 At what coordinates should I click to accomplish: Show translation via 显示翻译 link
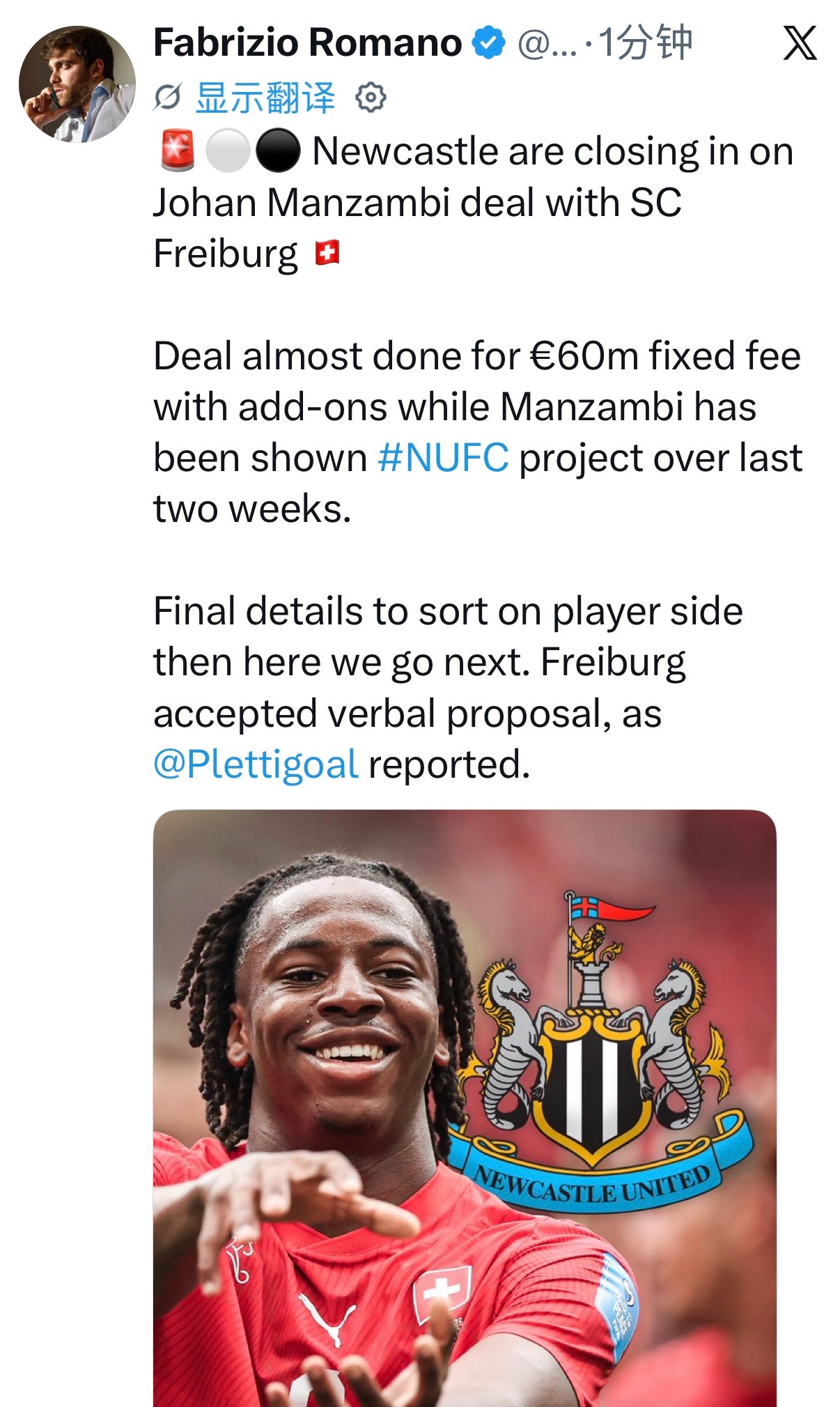265,98
